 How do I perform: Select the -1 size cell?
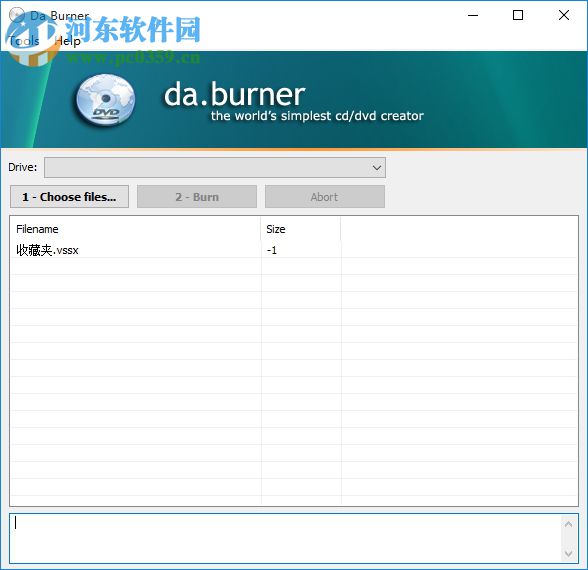272,250
